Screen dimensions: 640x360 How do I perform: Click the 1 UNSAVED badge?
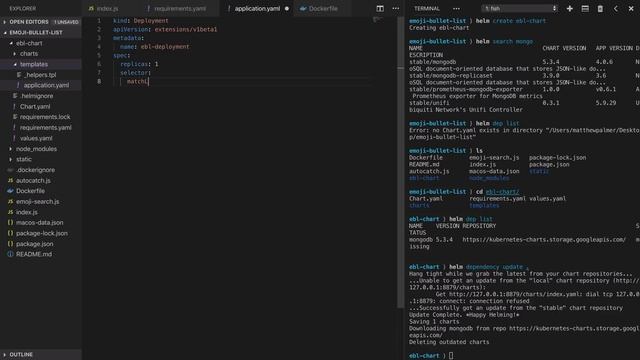point(66,22)
